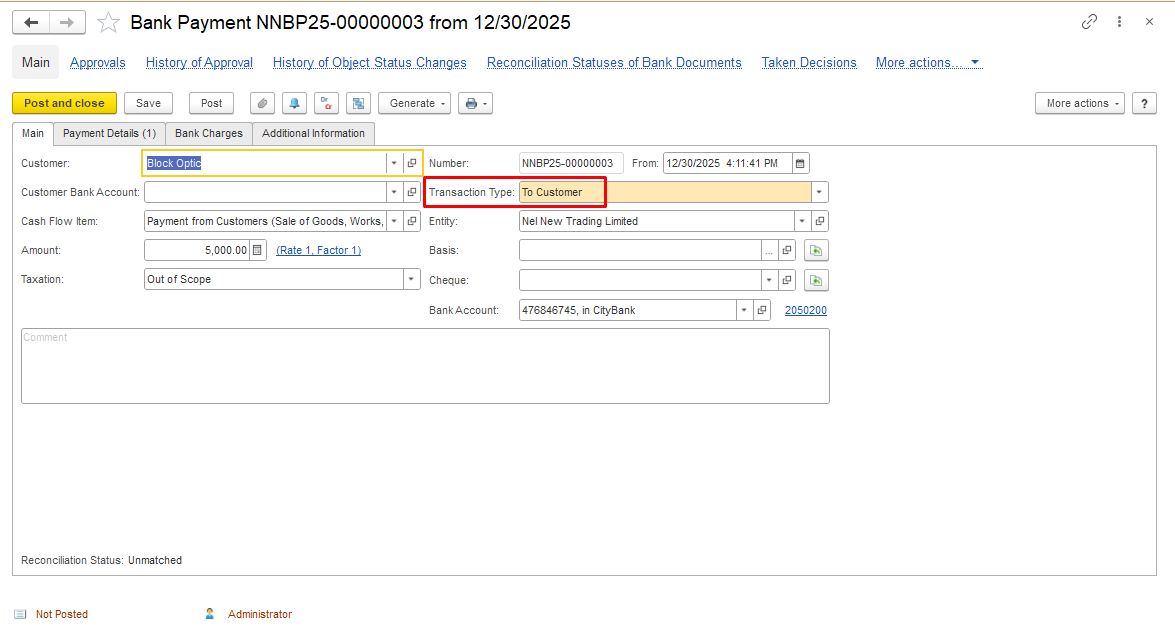Click the Number field NNBP25-00000003
1175x634 pixels.
571,163
